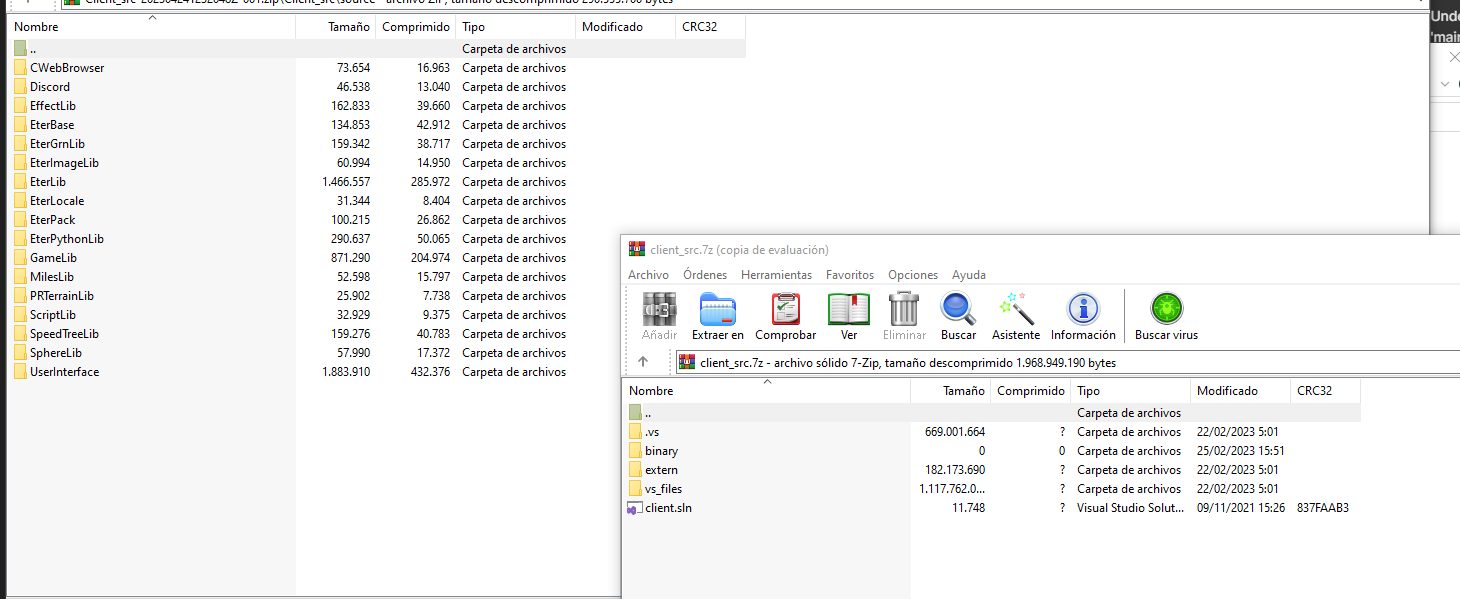Viewport: 1460px width, 599px height.
Task: Open the Información toolbar icon
Action: pyautogui.click(x=1083, y=309)
